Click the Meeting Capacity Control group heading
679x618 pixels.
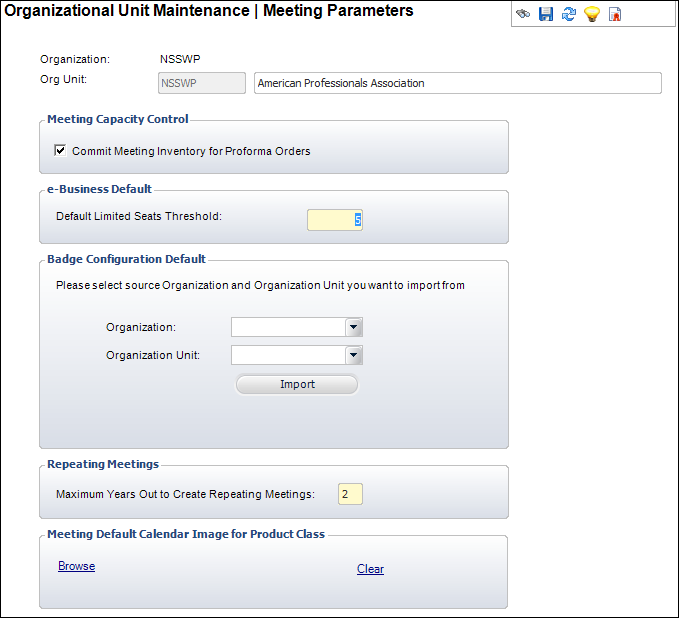[x=118, y=119]
